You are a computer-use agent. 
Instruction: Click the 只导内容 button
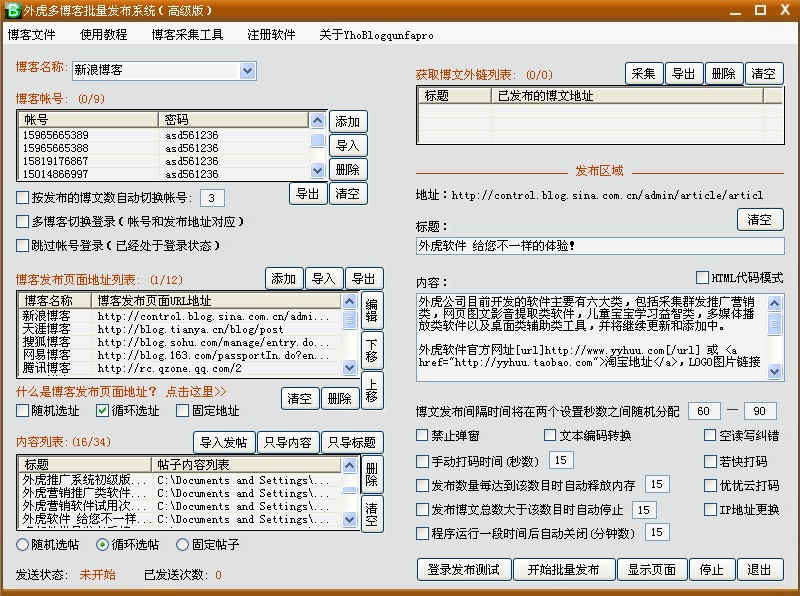coord(288,442)
